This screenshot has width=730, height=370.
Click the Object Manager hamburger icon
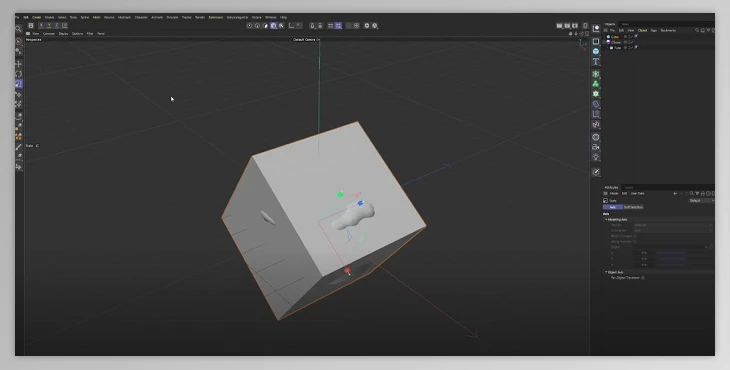click(x=606, y=30)
